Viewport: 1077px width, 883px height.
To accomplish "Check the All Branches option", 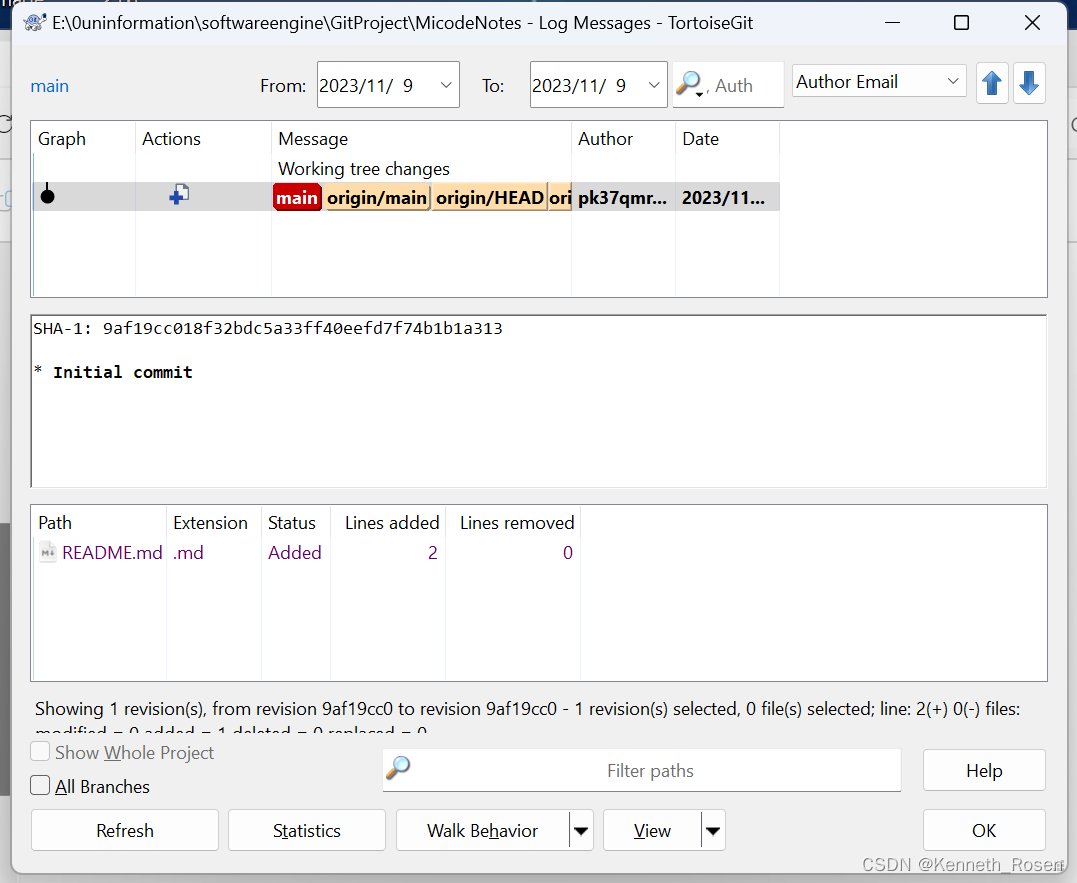I will 38,786.
